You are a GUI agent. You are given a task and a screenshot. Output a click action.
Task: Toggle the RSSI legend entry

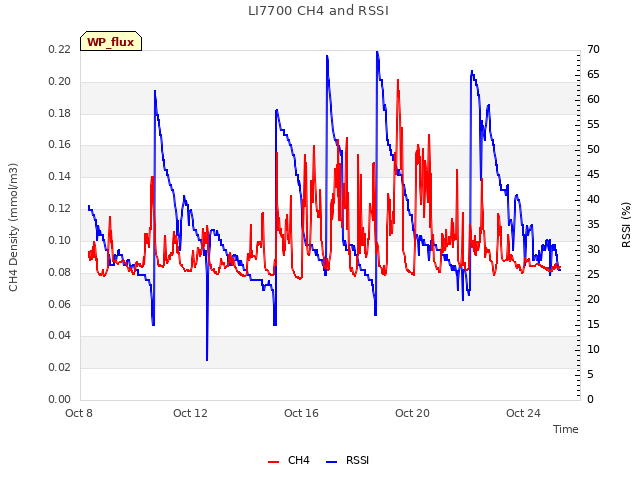348,460
